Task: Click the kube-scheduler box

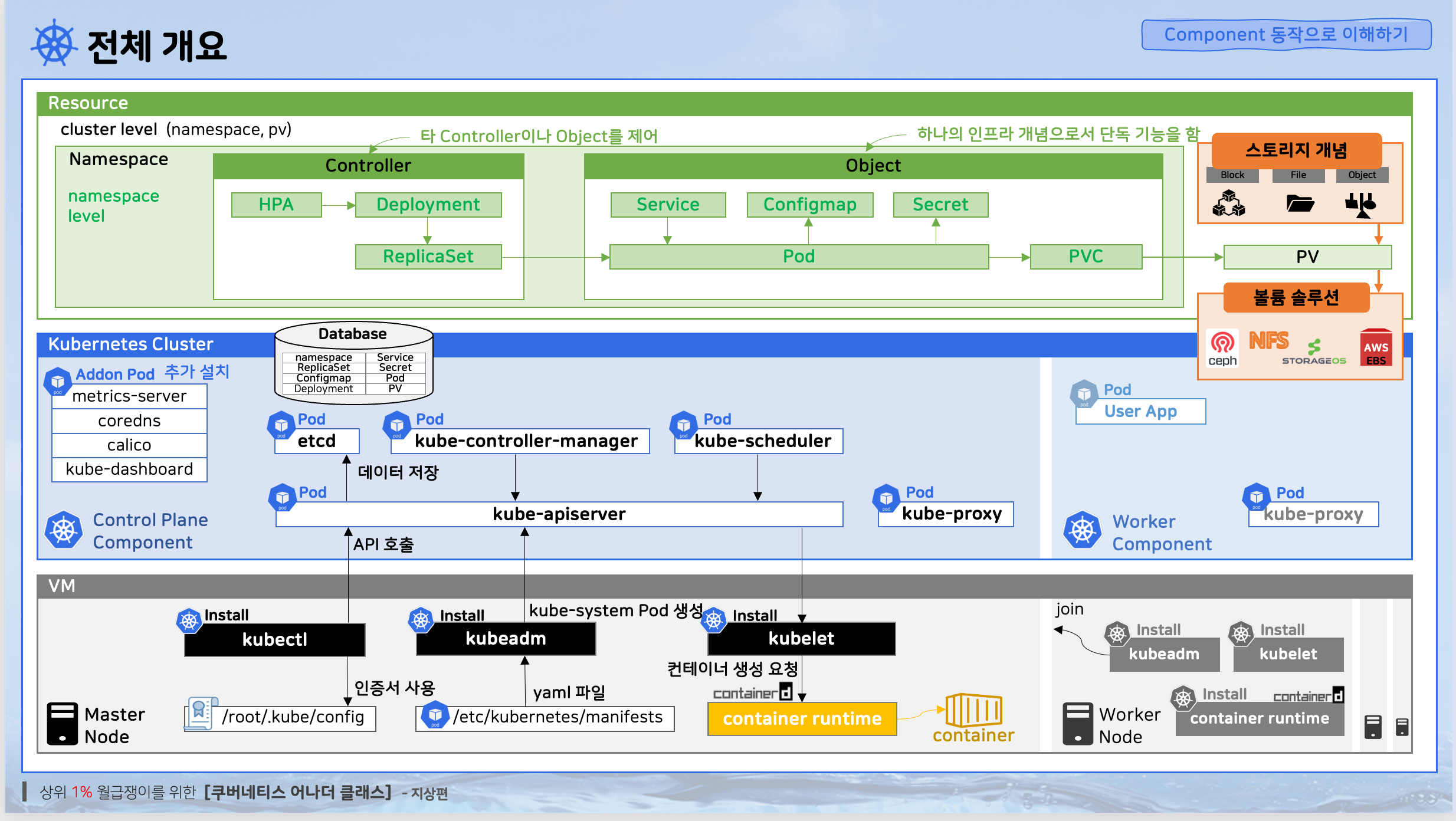Action: [759, 441]
